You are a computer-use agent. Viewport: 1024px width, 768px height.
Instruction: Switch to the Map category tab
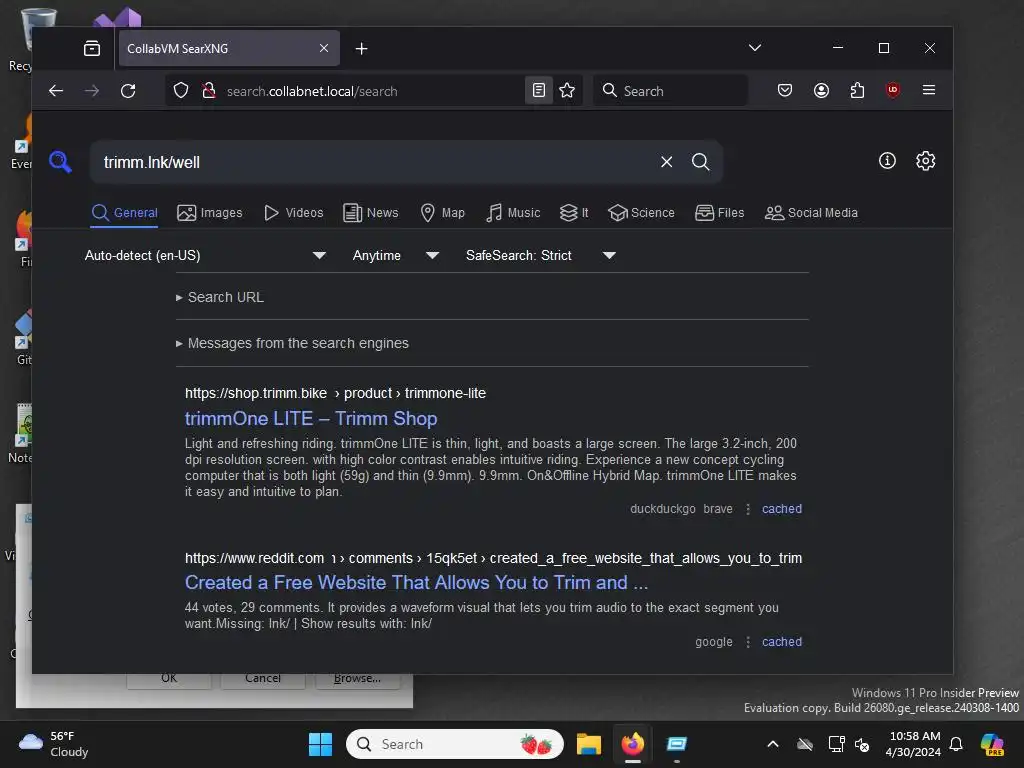point(442,213)
